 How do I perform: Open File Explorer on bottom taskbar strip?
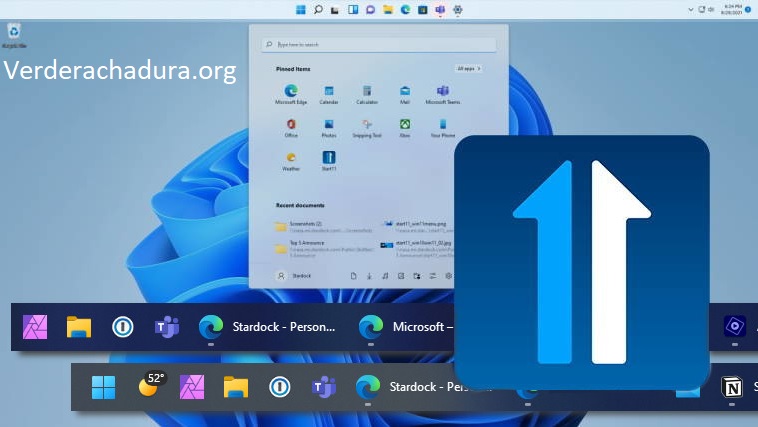click(x=235, y=387)
